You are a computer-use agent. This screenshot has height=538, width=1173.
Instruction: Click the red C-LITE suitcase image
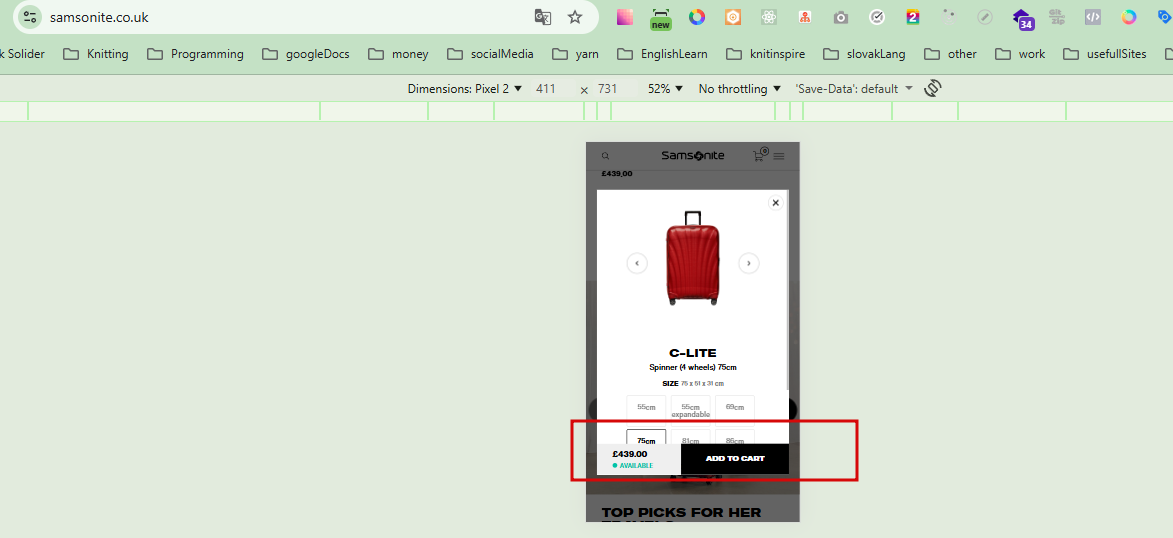692,258
